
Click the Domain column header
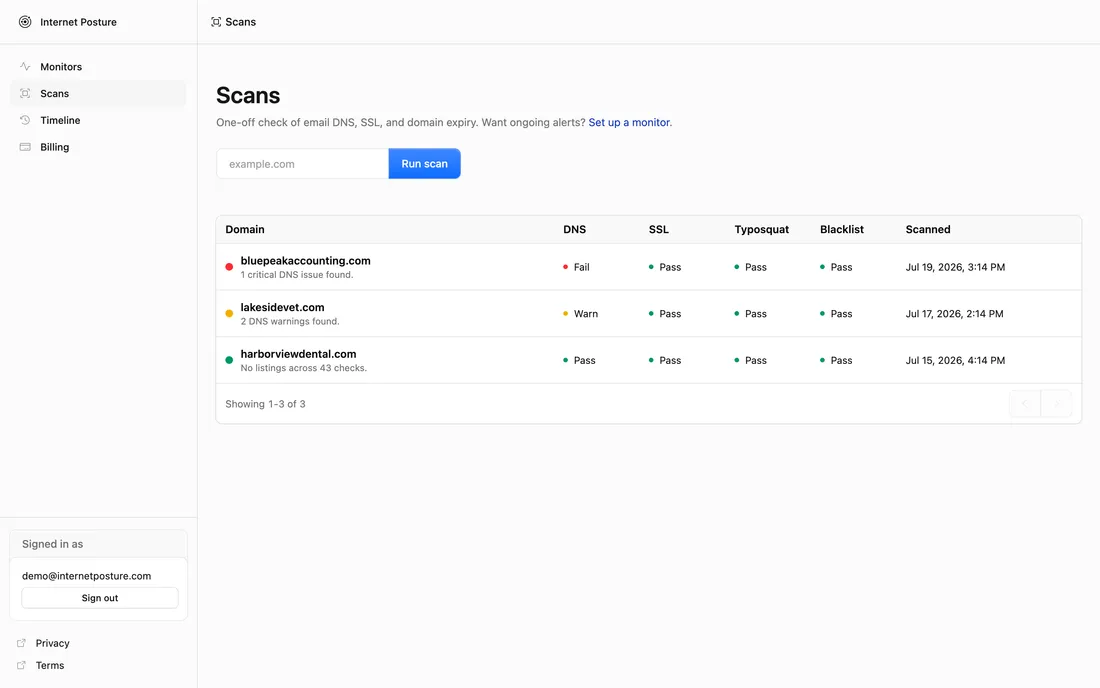point(245,229)
